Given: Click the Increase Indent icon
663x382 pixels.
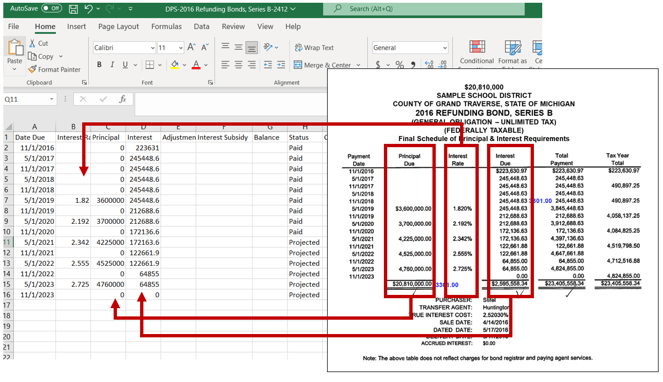Looking at the screenshot, I should coord(281,65).
